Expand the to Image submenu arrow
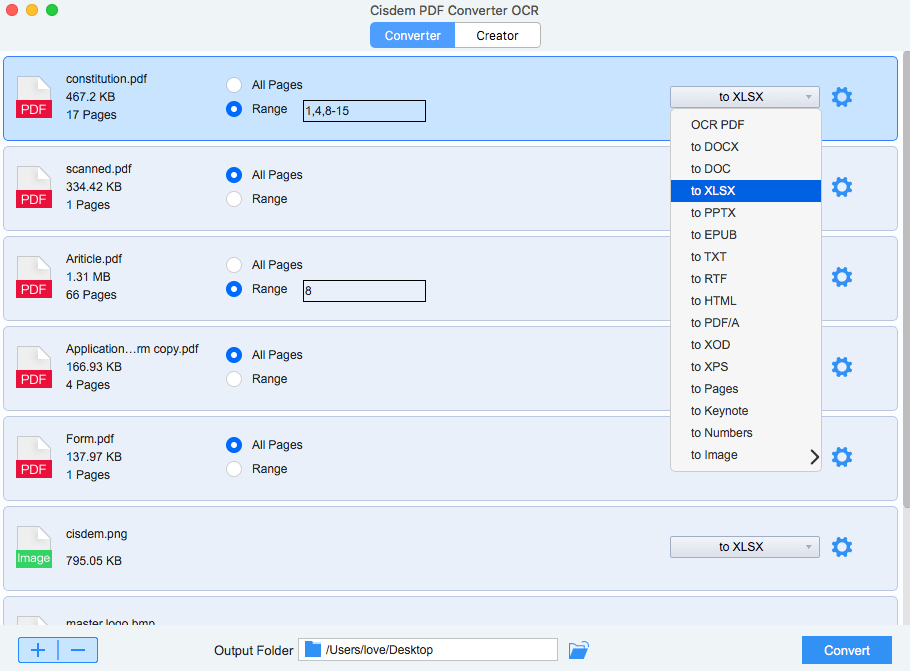 tap(814, 456)
